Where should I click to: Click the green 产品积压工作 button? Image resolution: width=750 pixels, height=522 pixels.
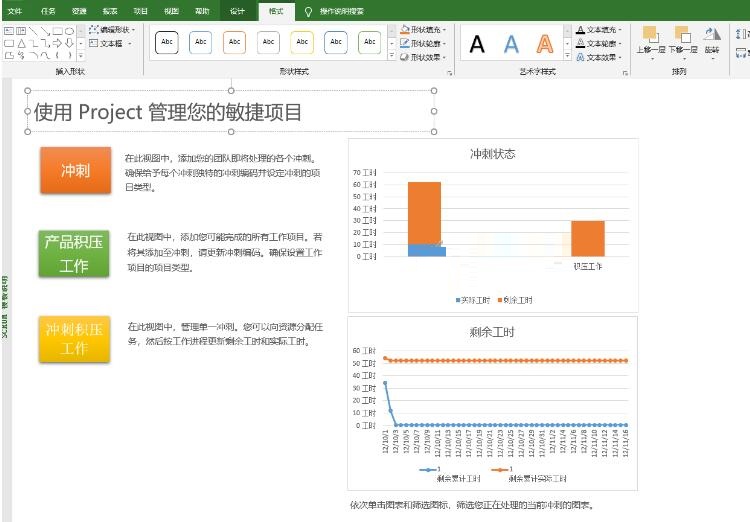click(x=74, y=254)
